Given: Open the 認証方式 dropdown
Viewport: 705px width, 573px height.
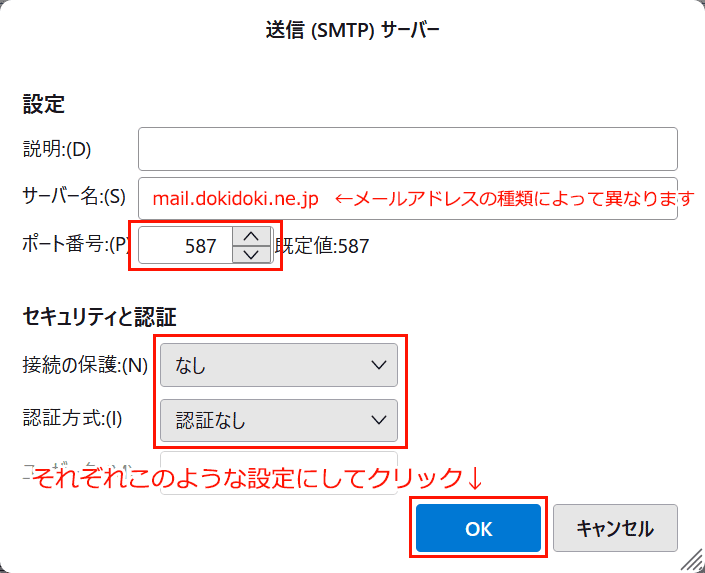Looking at the screenshot, I should pos(279,420).
